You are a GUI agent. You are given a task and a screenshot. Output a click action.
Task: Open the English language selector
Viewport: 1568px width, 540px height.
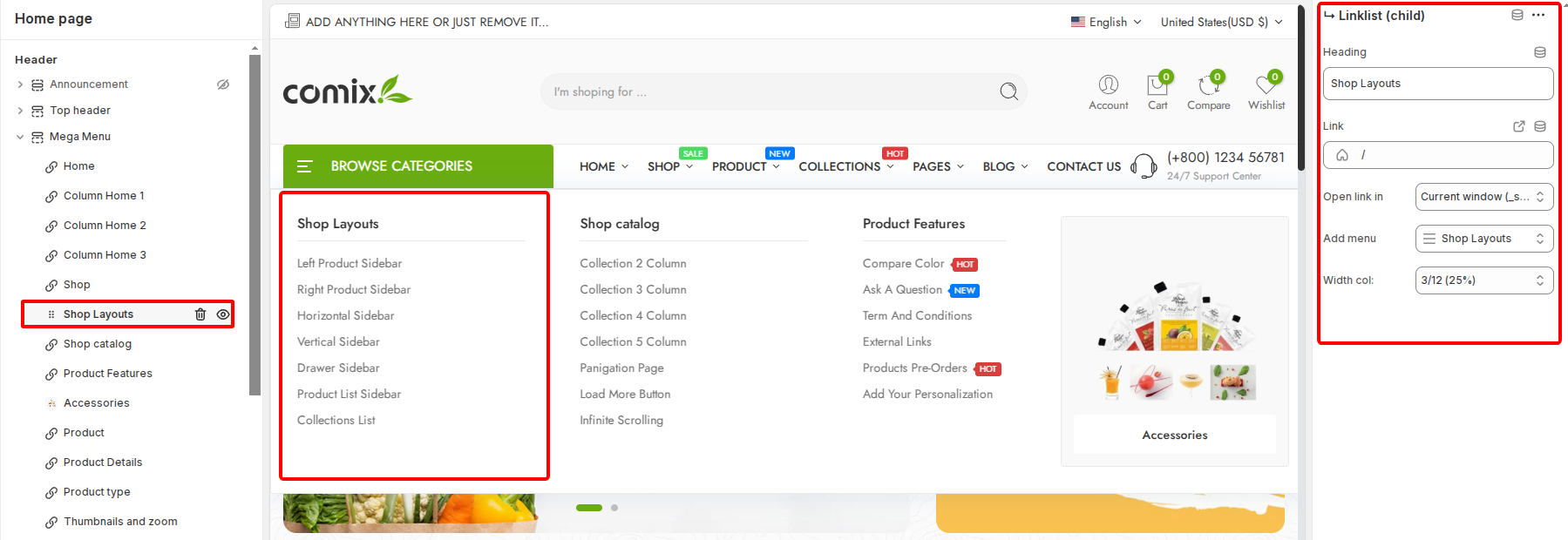click(1107, 22)
